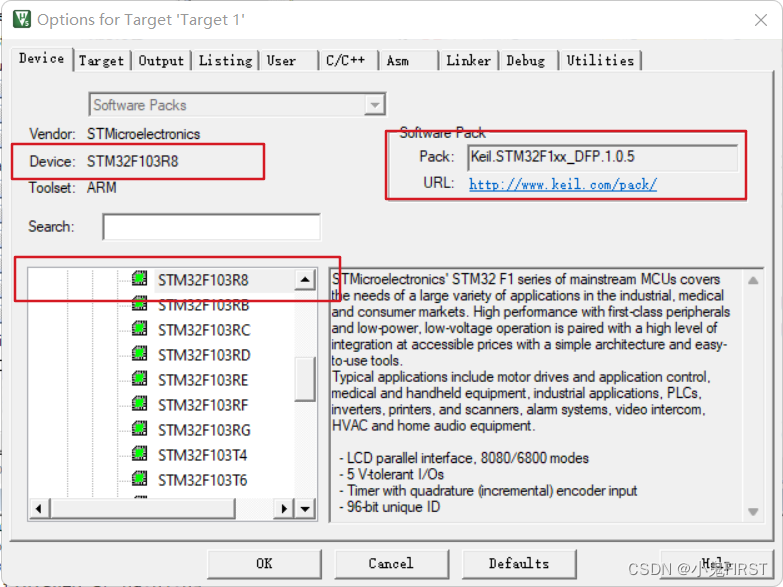Click the chip icon beside STM32F103RE
The image size is (783, 587).
(x=140, y=378)
